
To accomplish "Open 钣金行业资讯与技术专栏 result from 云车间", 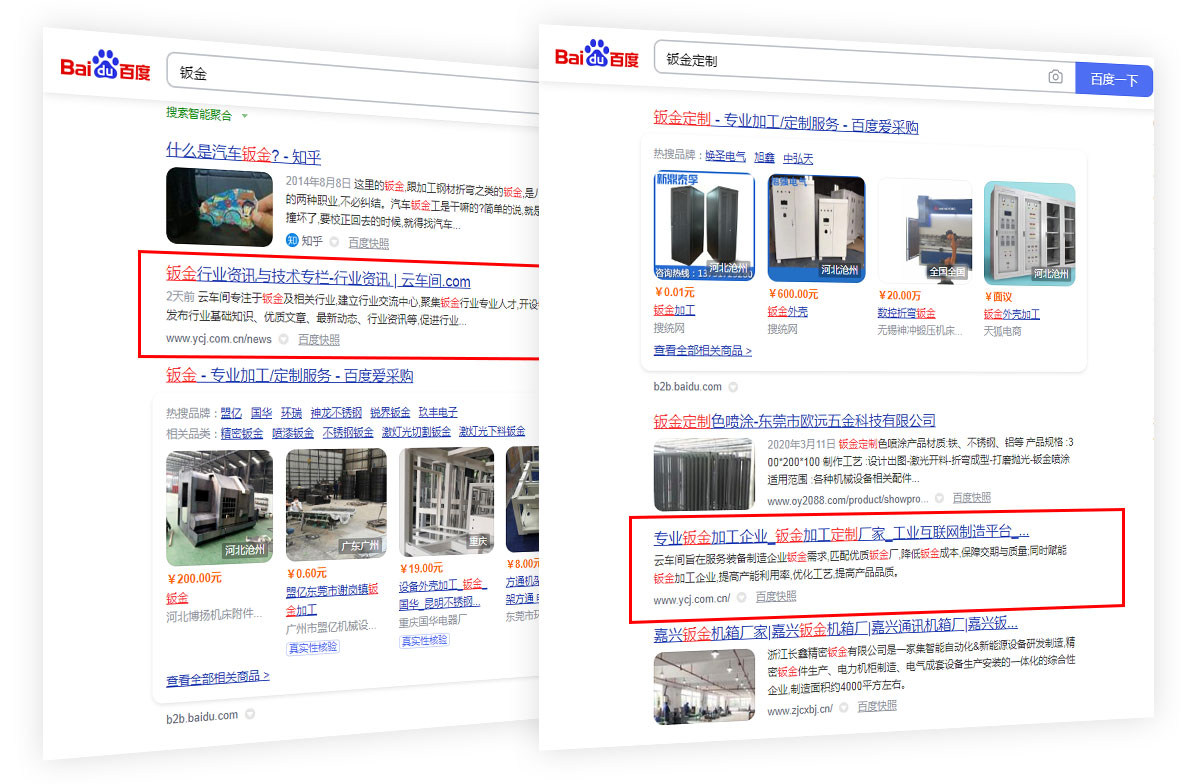I will point(318,278).
